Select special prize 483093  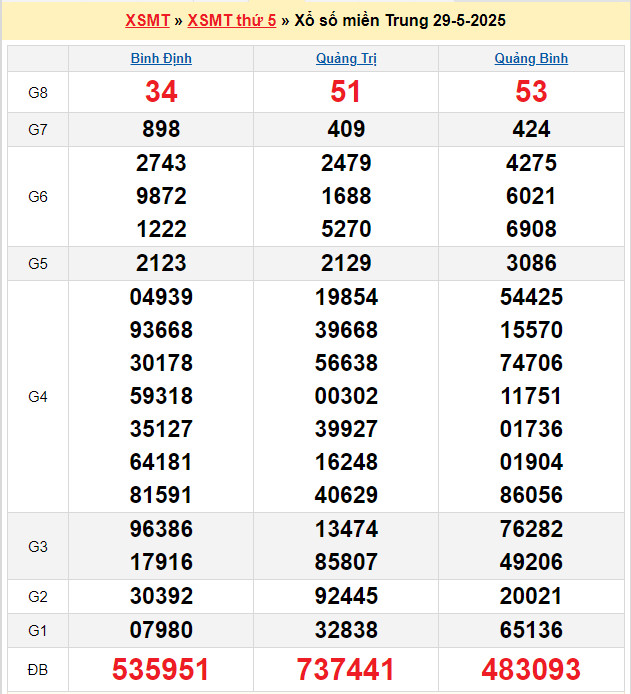pos(531,669)
